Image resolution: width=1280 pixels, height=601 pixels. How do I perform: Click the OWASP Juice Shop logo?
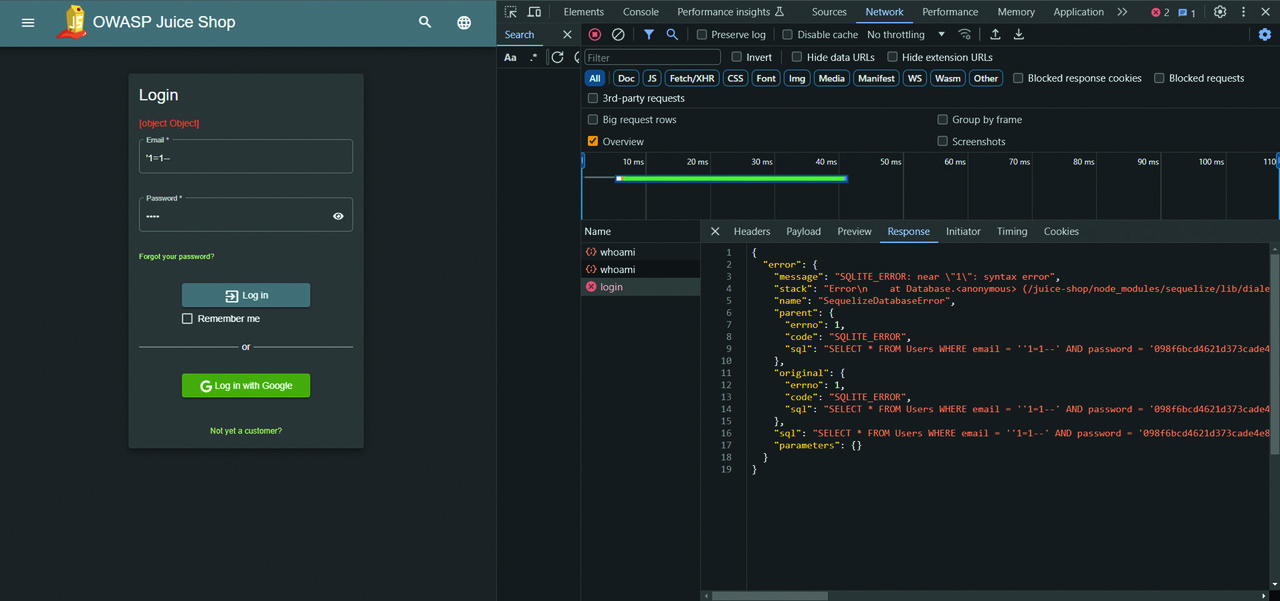click(x=71, y=22)
